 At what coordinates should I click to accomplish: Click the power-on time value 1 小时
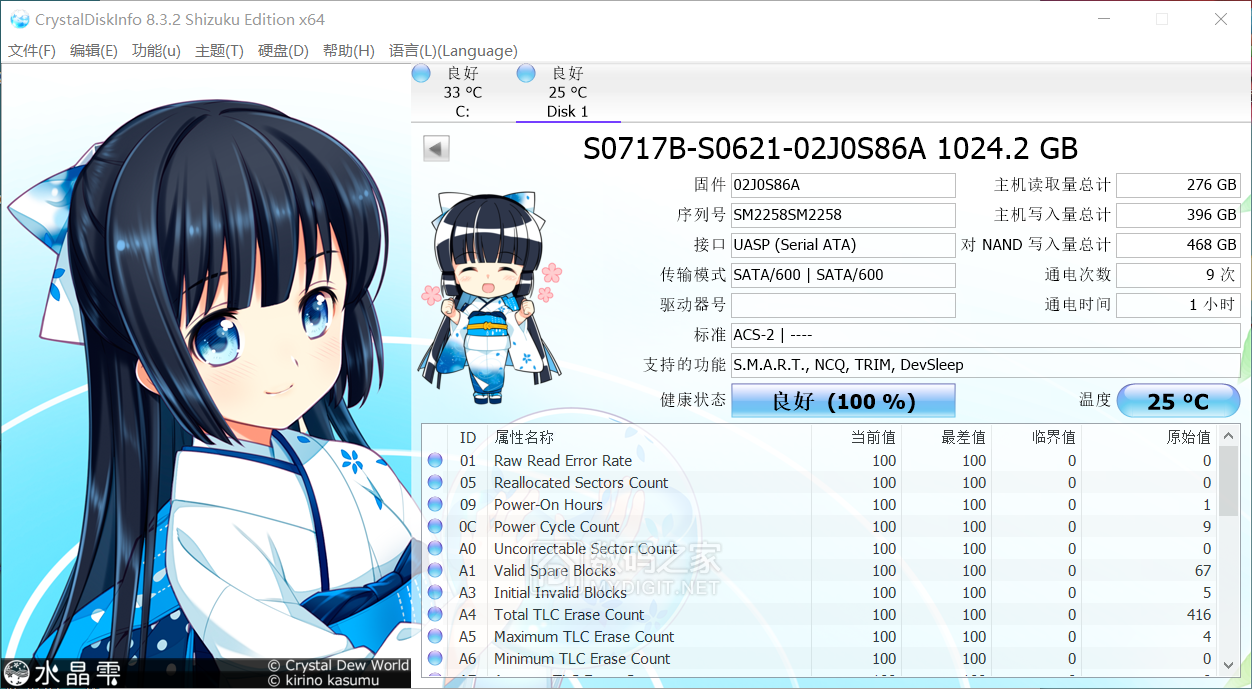click(x=1178, y=305)
